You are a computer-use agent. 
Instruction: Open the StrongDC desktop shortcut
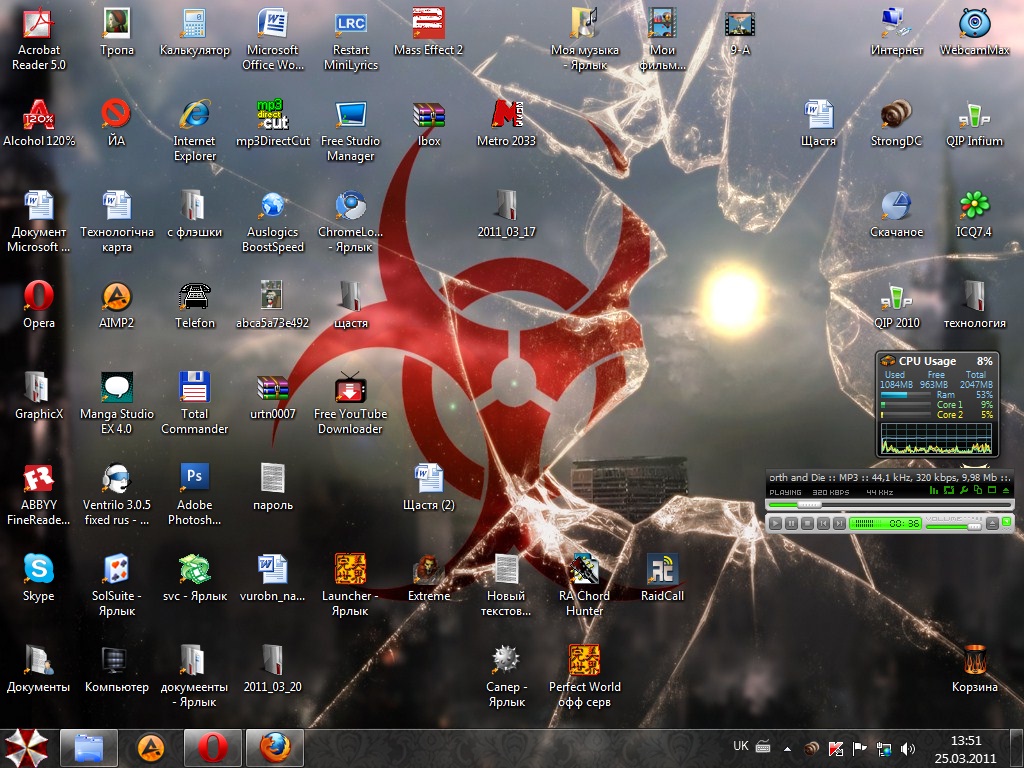pos(895,116)
